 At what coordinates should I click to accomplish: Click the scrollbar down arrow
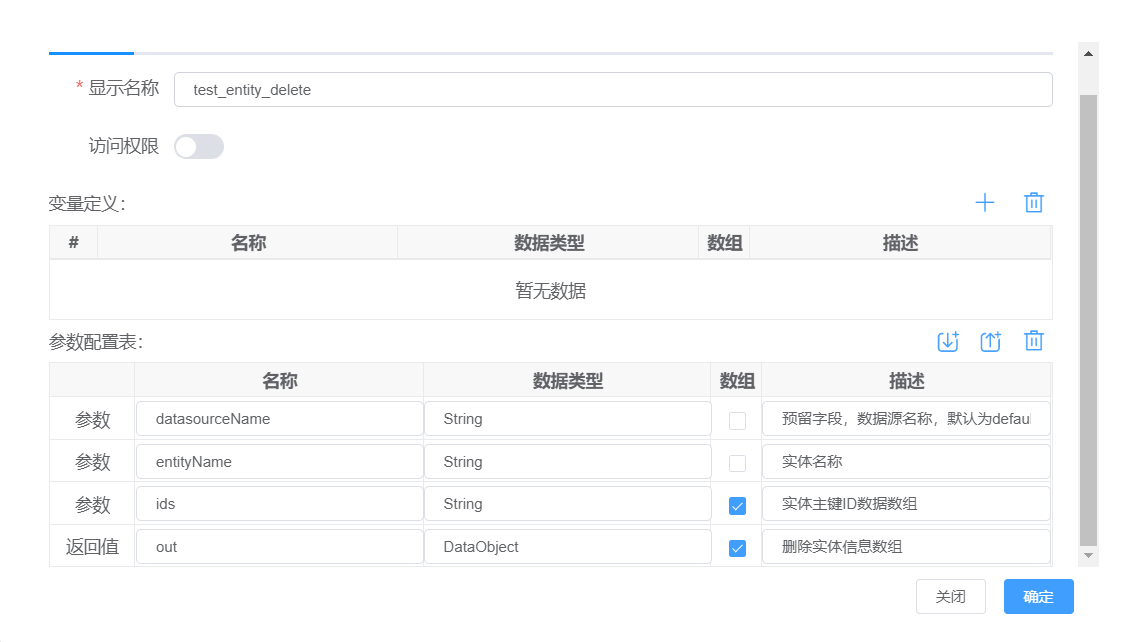(x=1089, y=555)
